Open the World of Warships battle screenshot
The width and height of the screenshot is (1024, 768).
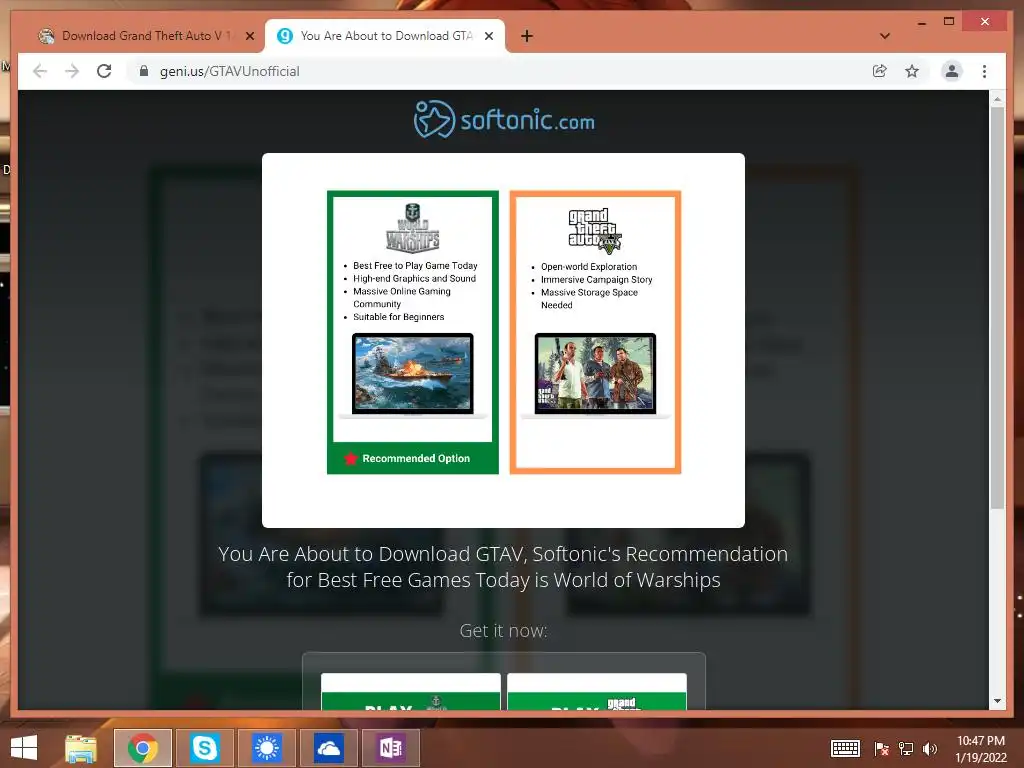coord(413,375)
